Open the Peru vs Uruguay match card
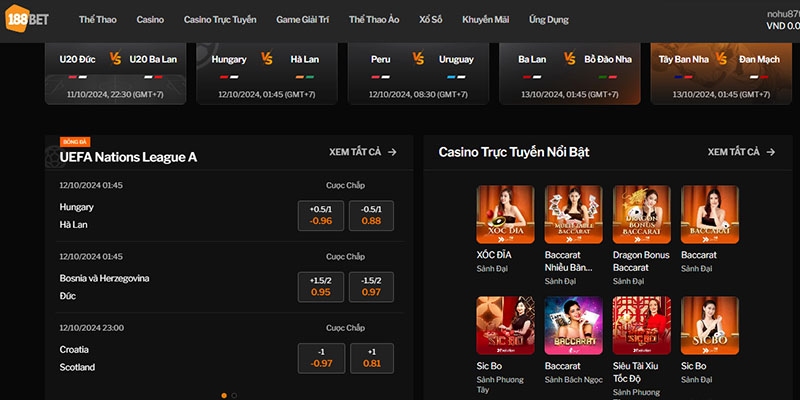The width and height of the screenshot is (800, 400). tap(418, 74)
